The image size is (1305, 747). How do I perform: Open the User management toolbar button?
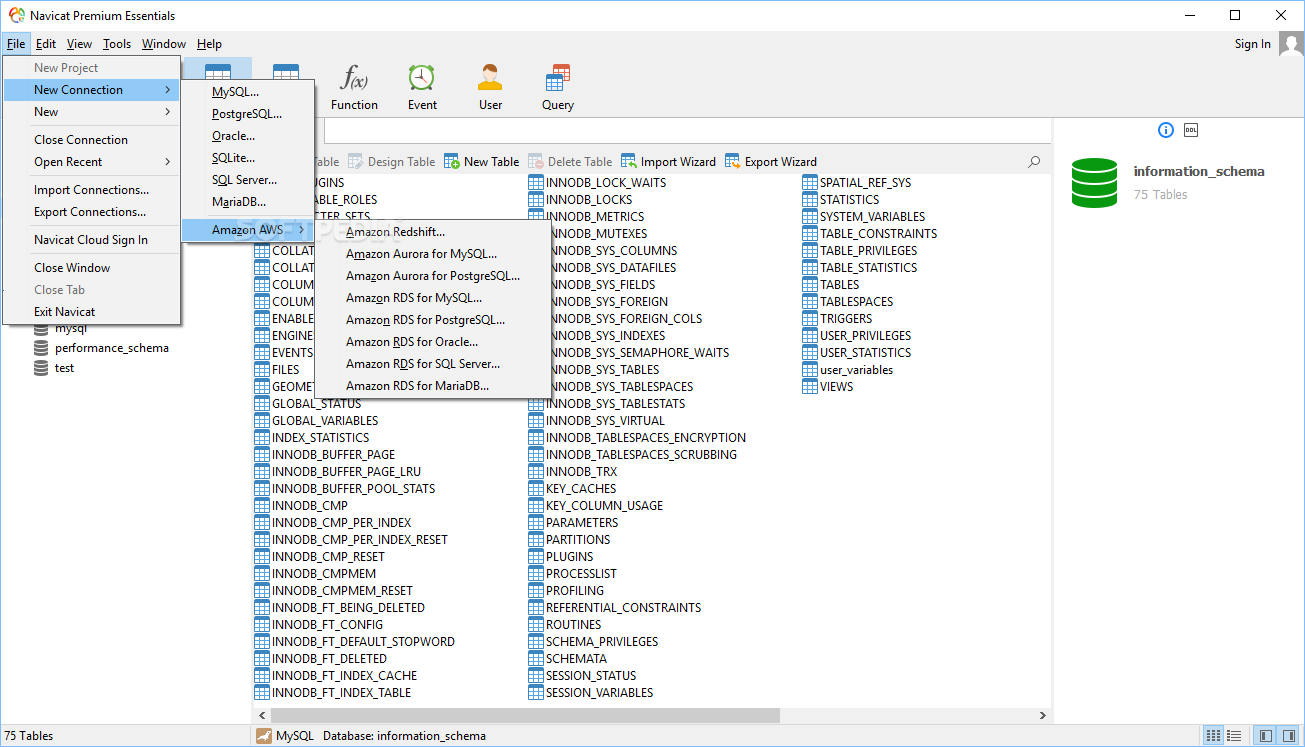(490, 87)
